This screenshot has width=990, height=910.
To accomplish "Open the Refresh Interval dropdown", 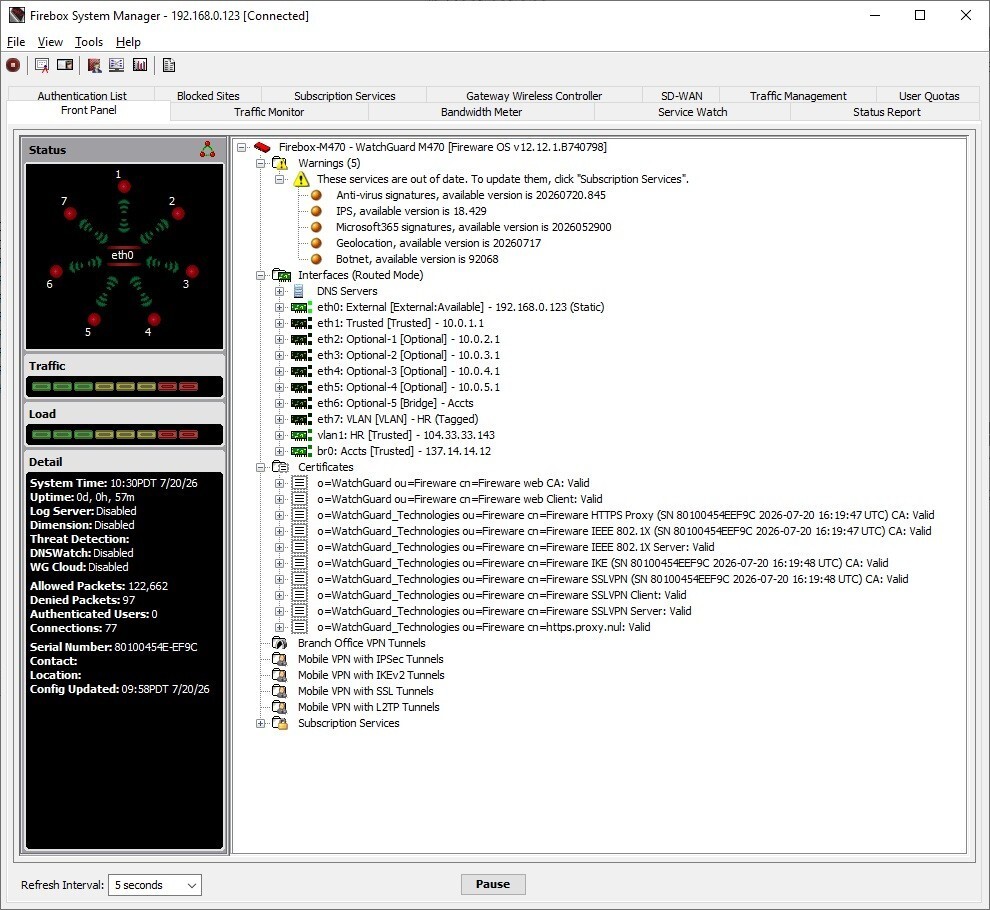I will (155, 885).
